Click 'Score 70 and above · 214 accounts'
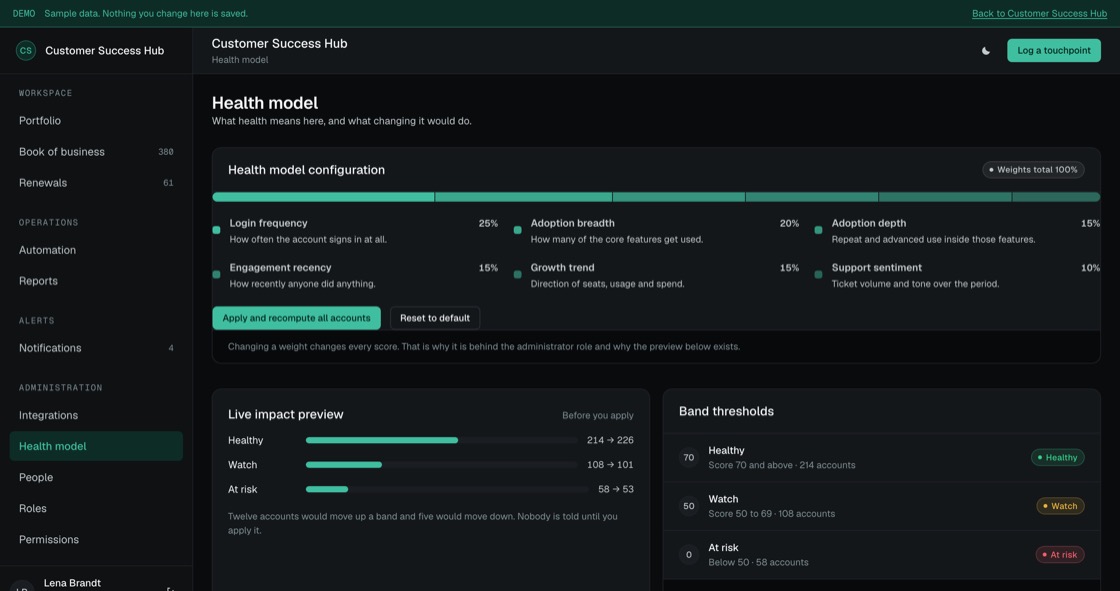This screenshot has height=591, width=1120. pyautogui.click(x=781, y=465)
